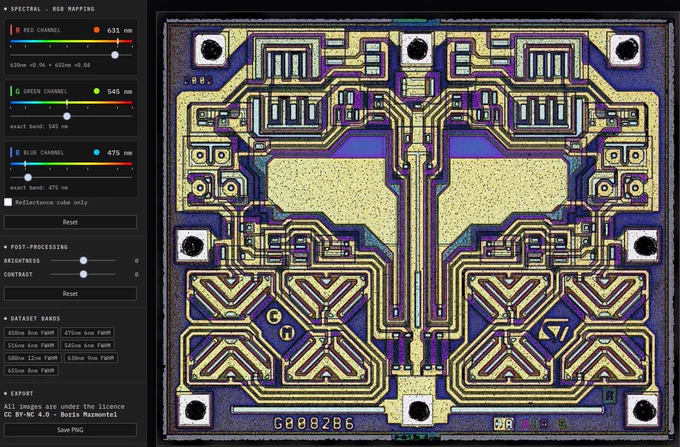Select the 450nm 8nm FWHM band
The image size is (680, 447).
[31, 333]
